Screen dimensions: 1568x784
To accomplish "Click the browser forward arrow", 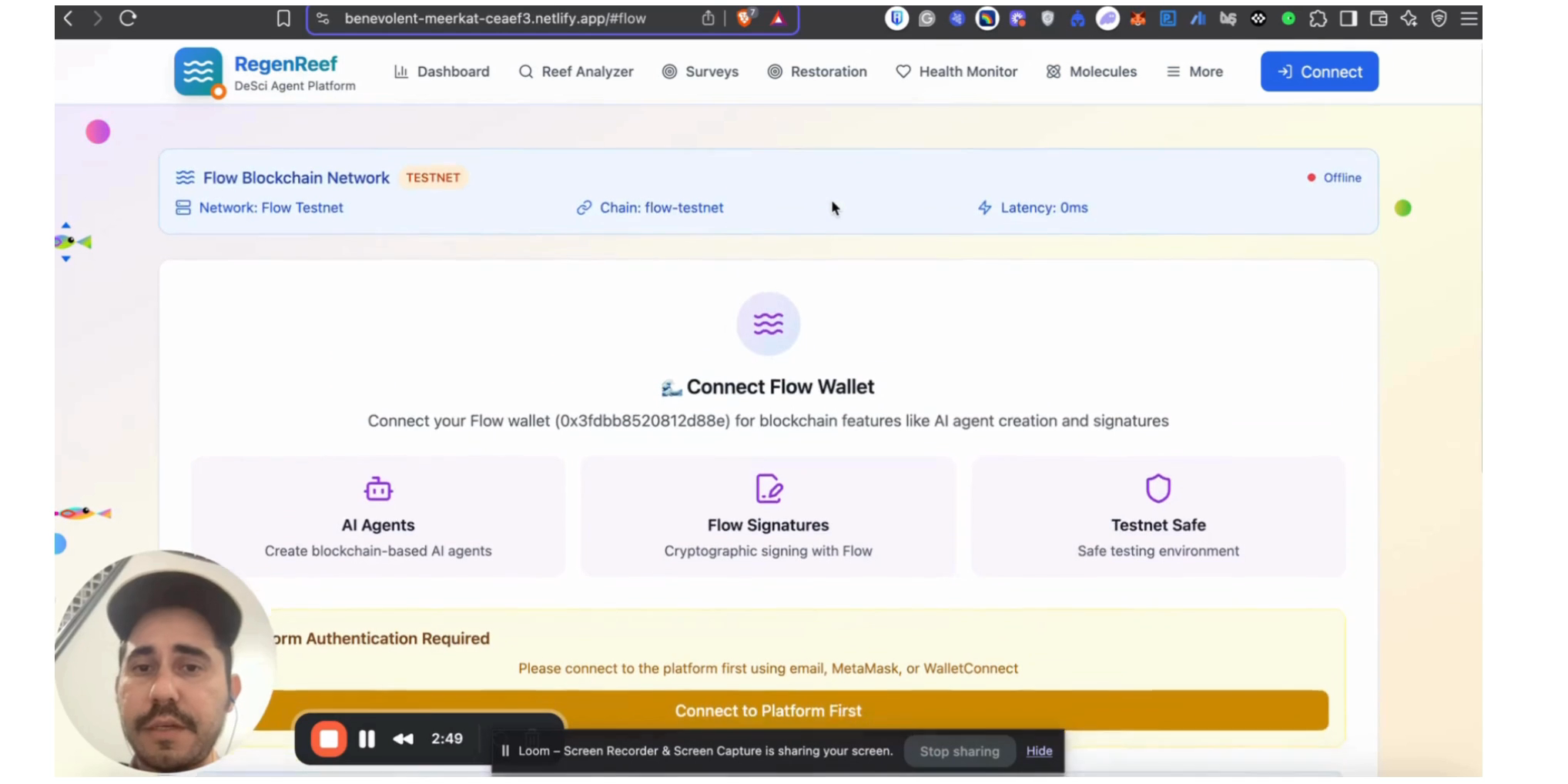I will coord(97,18).
